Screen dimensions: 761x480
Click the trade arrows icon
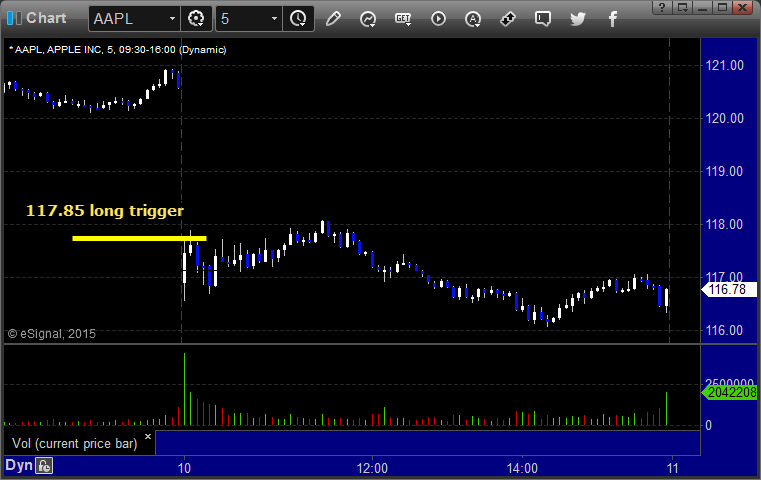click(x=508, y=19)
